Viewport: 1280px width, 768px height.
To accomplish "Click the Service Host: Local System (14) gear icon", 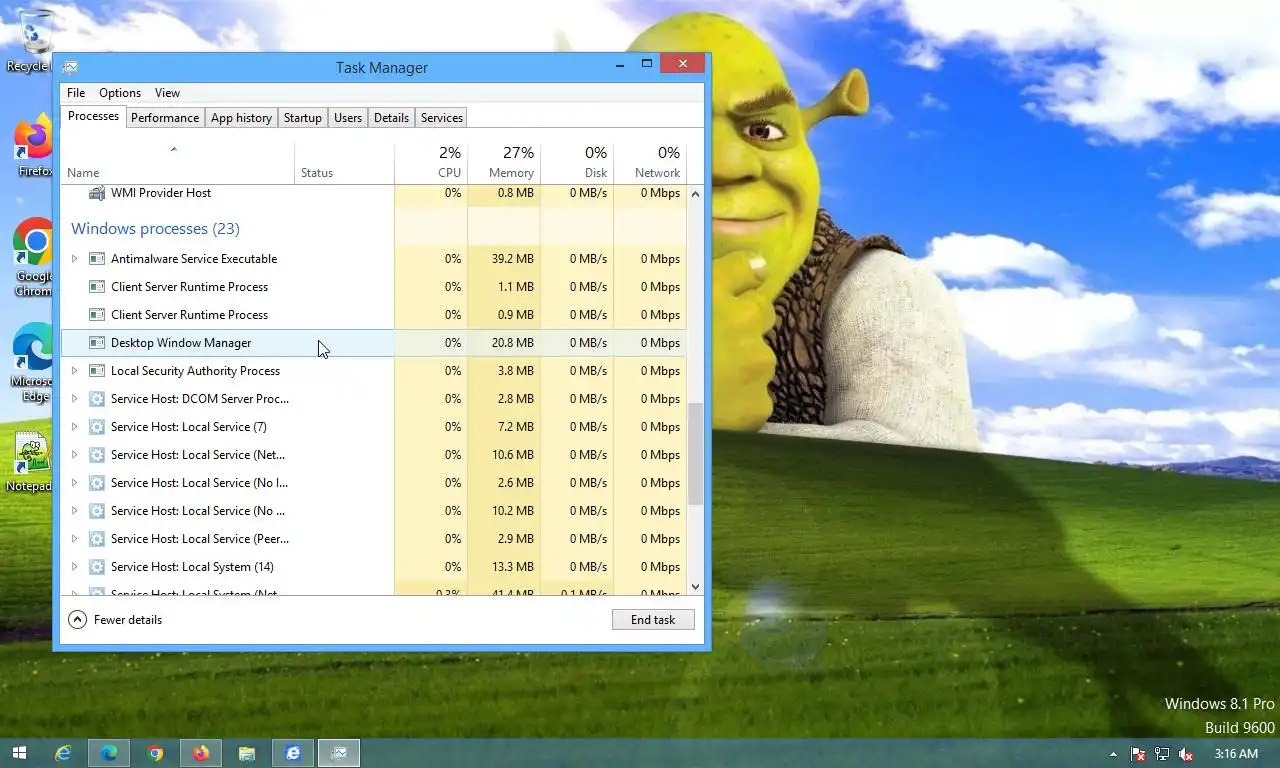I will pyautogui.click(x=97, y=567).
